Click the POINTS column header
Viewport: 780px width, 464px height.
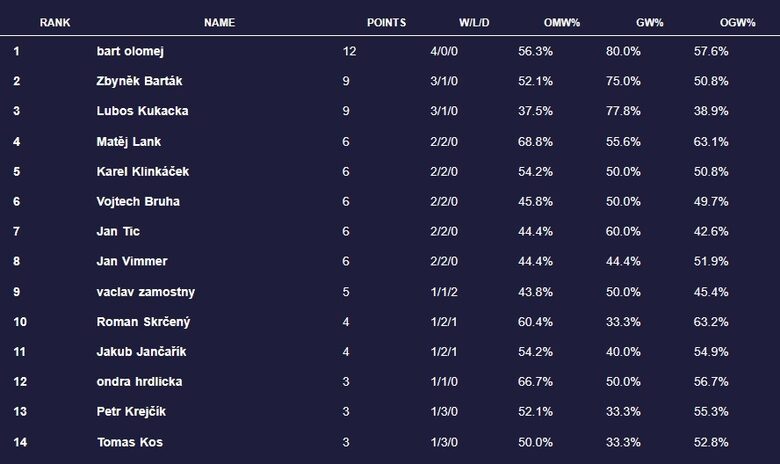click(x=386, y=22)
